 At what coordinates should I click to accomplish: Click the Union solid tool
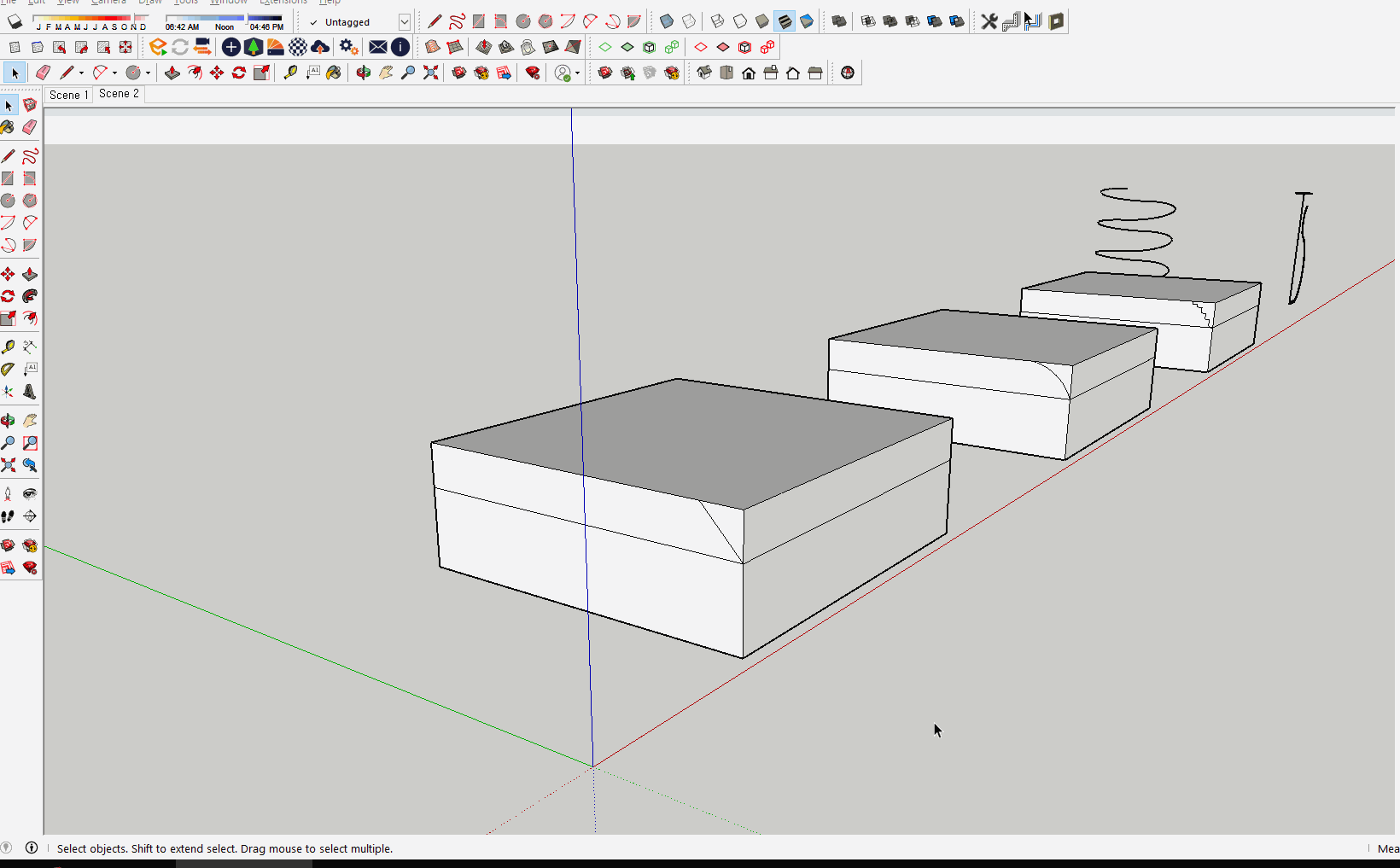point(890,21)
